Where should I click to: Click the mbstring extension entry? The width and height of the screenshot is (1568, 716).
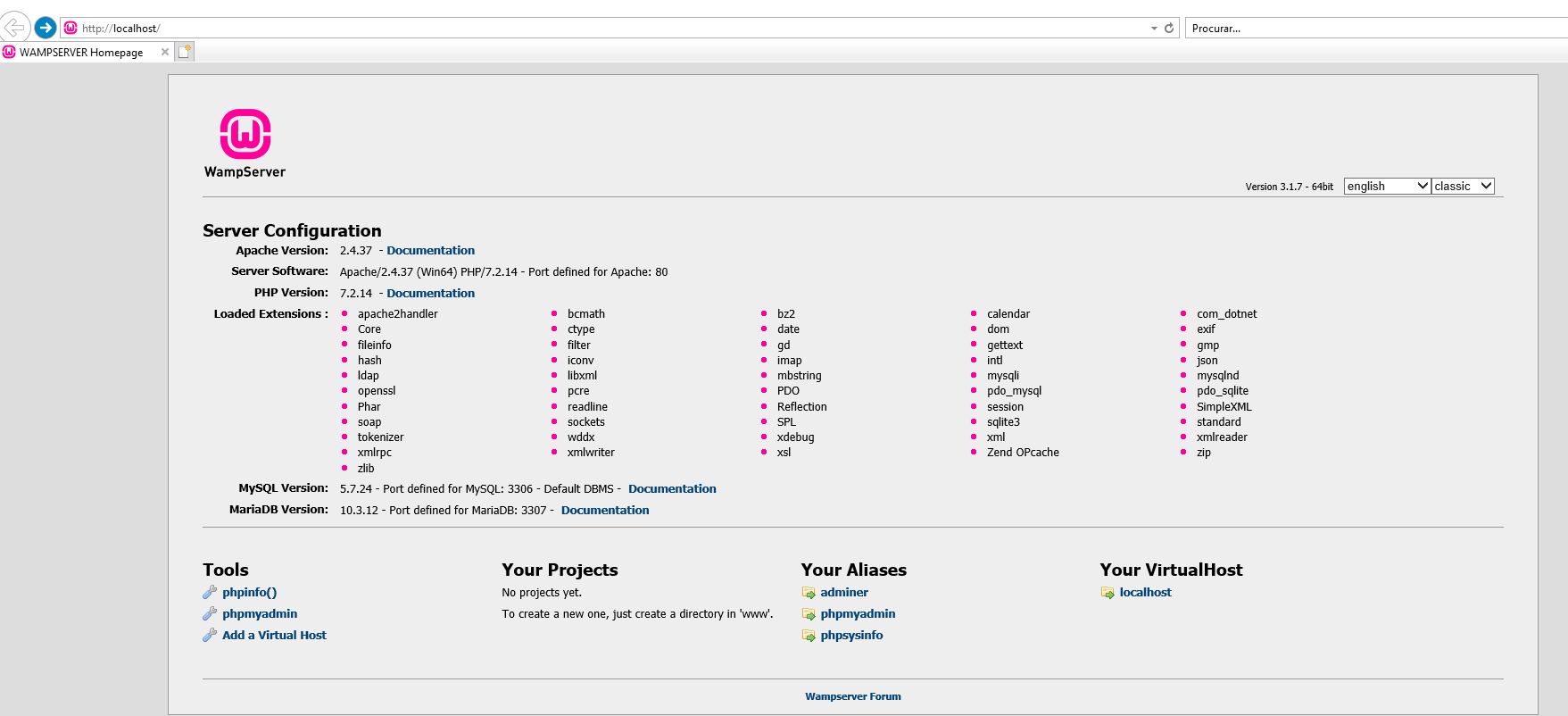799,376
